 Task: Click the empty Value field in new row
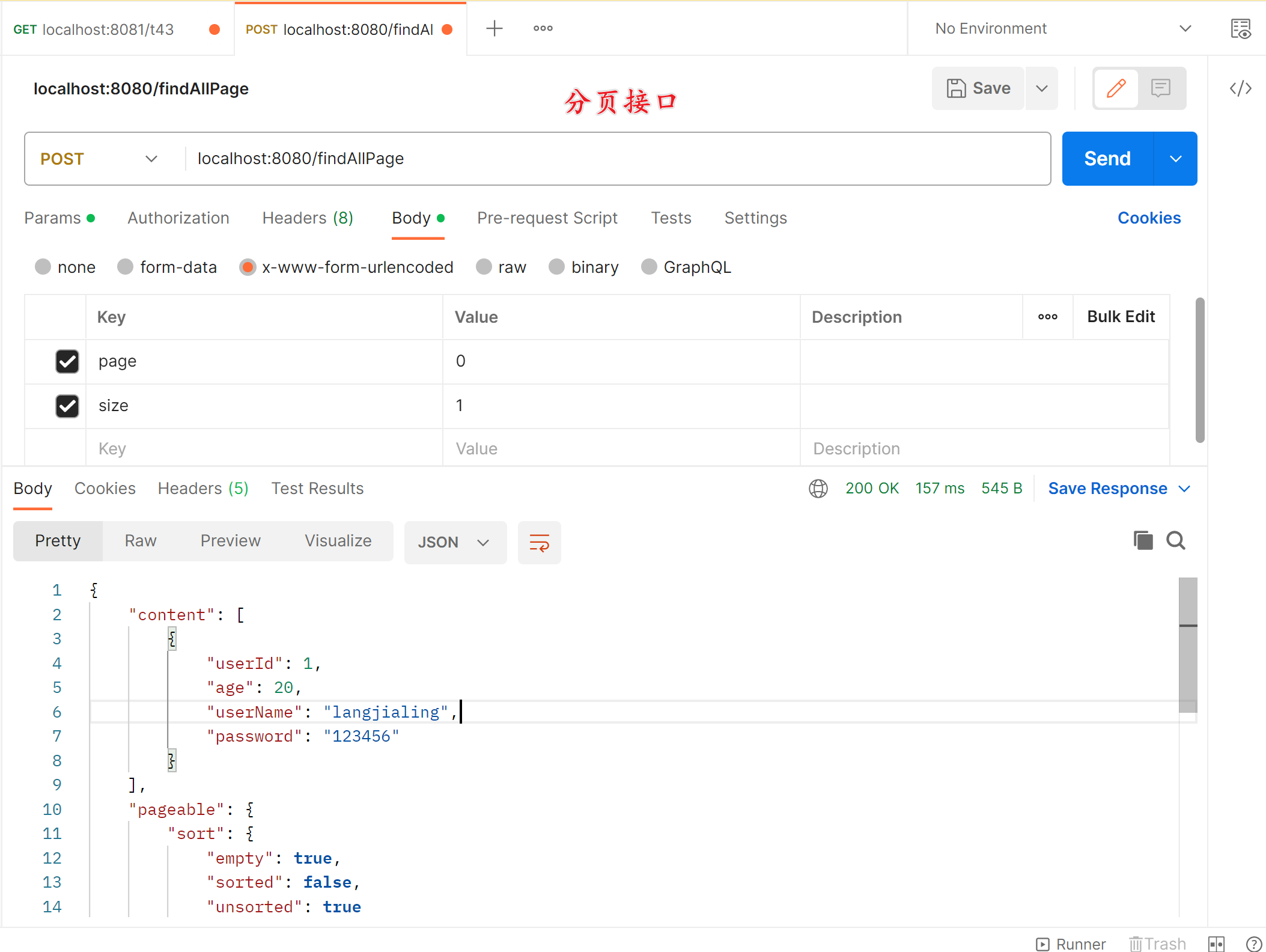point(621,449)
